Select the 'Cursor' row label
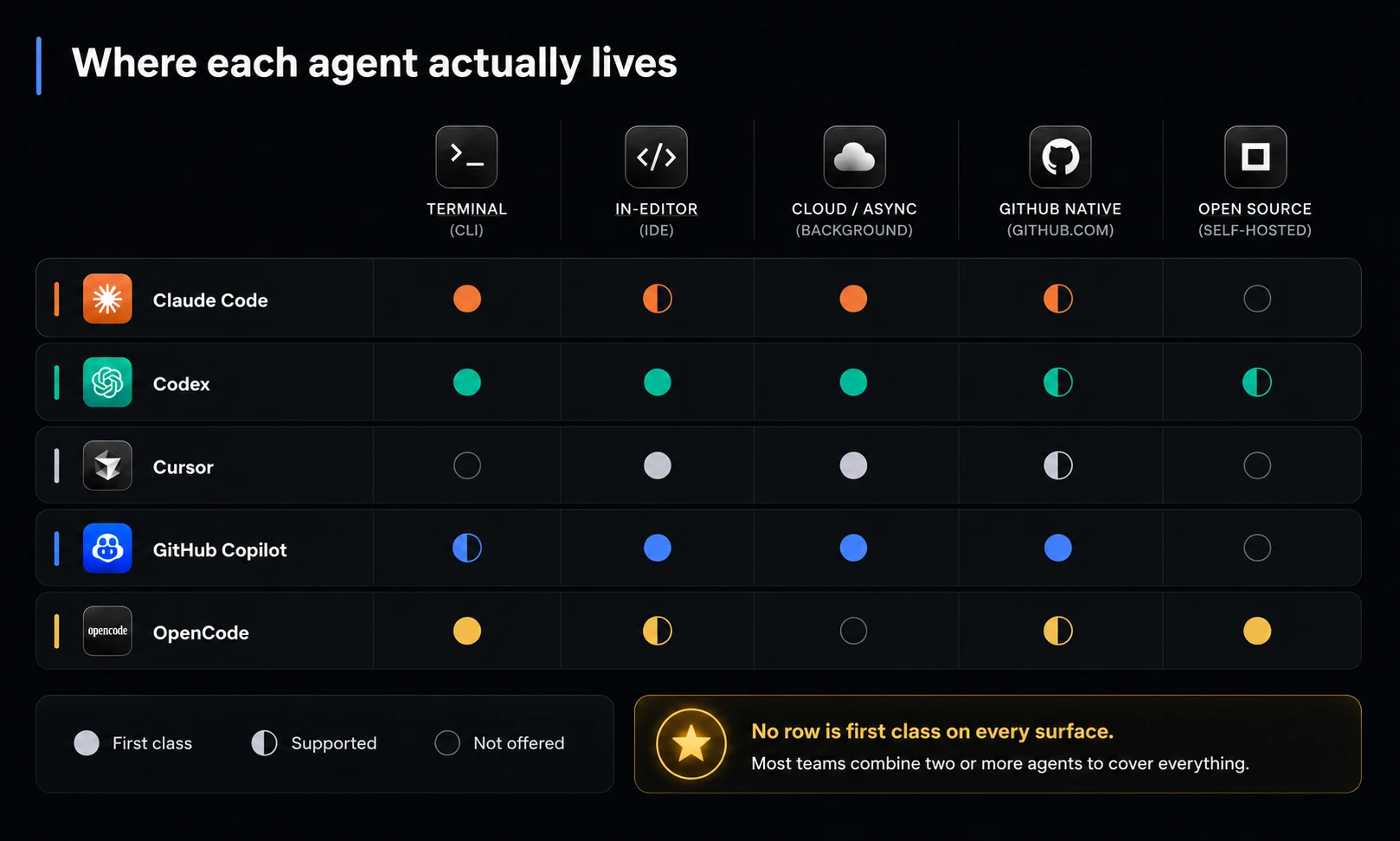 [x=183, y=467]
